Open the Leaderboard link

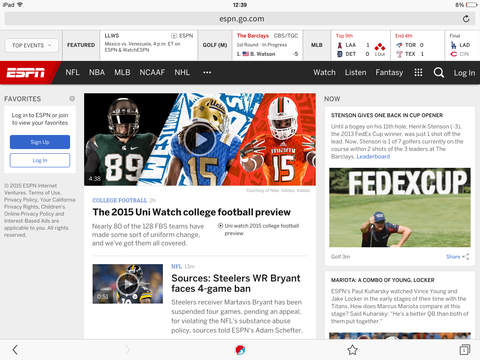point(373,156)
